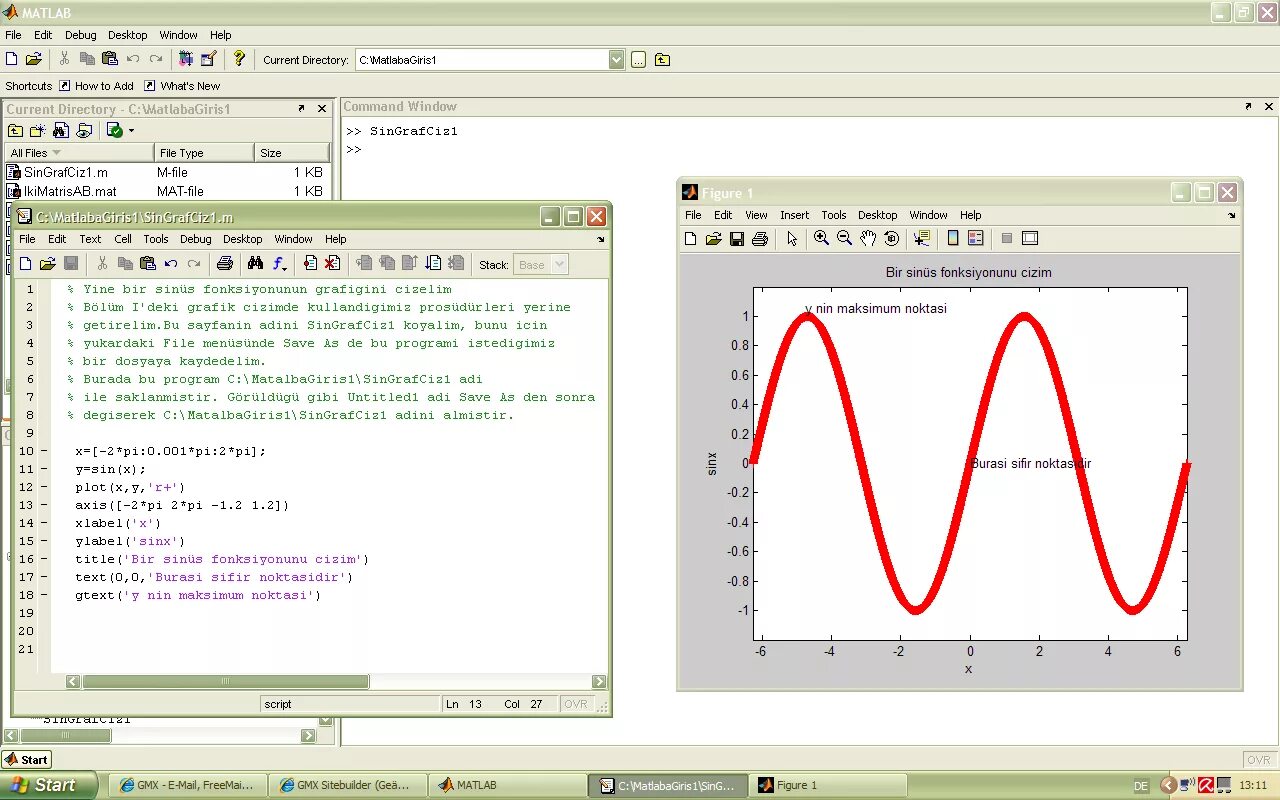1280x800 pixels.
Task: Click New Folder icon in Current Directory panel
Action: (x=38, y=130)
